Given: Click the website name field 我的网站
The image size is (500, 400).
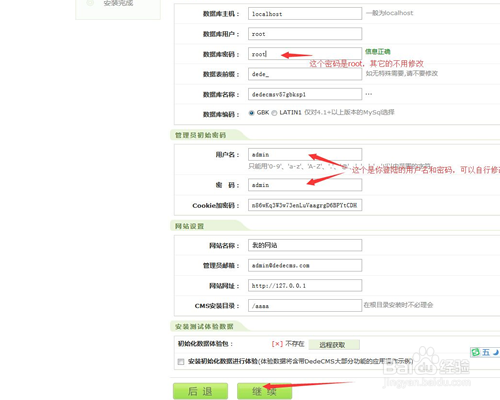Looking at the screenshot, I should click(305, 245).
